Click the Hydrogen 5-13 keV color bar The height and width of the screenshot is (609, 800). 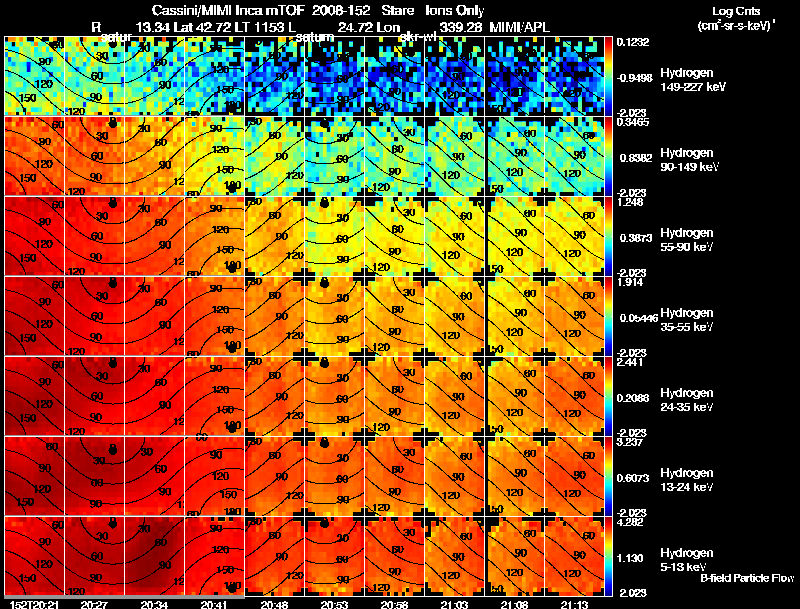(608, 556)
